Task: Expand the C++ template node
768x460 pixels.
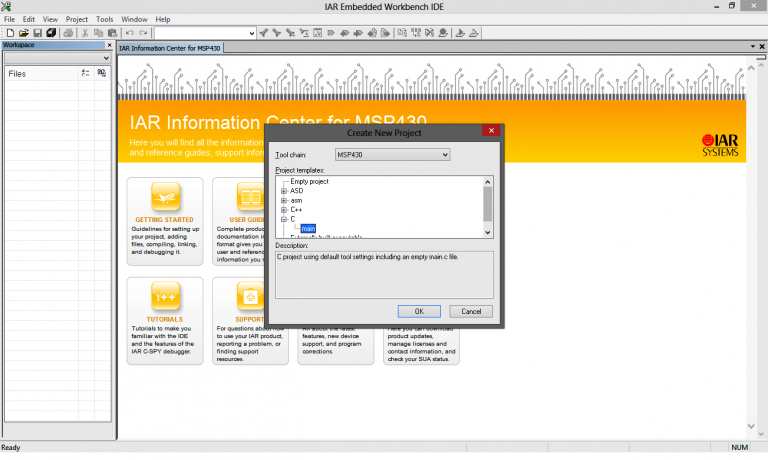Action: click(x=284, y=210)
